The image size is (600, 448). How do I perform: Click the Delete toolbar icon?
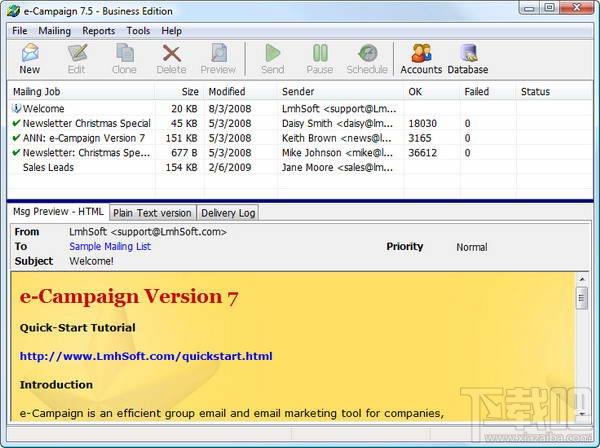coord(171,58)
